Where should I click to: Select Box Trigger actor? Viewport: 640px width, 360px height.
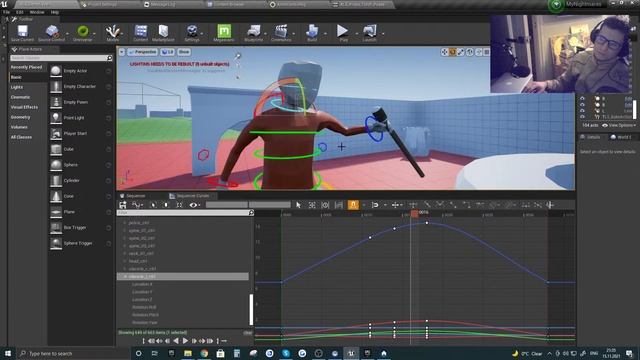click(56, 227)
